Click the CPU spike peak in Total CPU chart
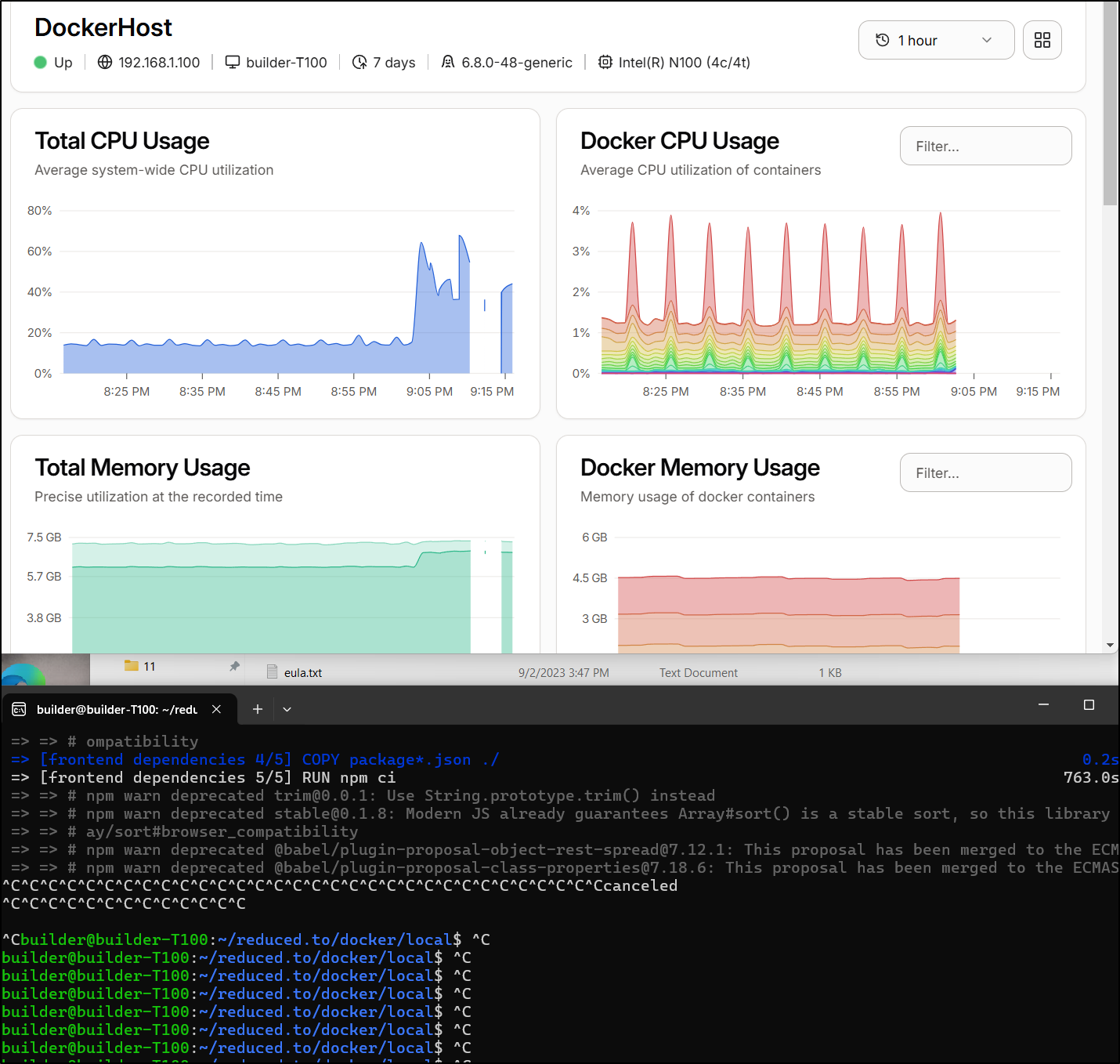The height and width of the screenshot is (1064, 1120). tap(461, 237)
